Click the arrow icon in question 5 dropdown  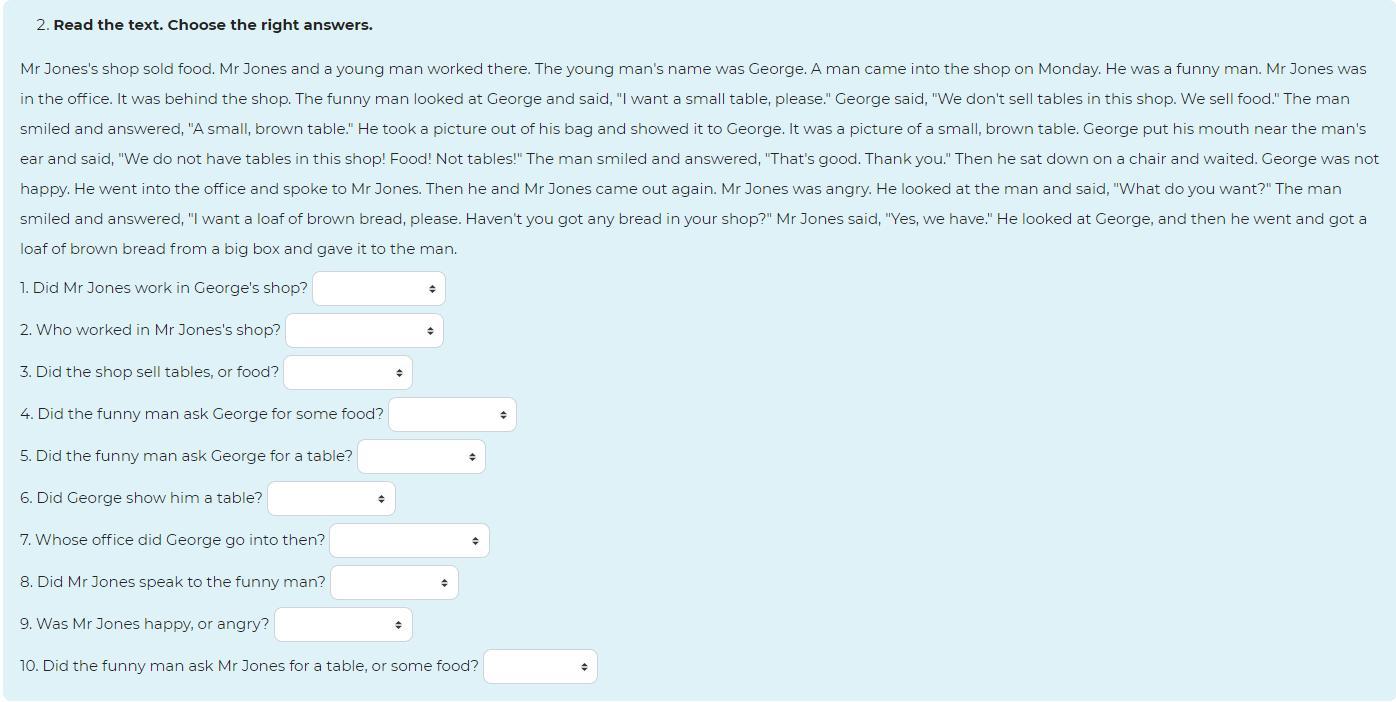[x=472, y=456]
